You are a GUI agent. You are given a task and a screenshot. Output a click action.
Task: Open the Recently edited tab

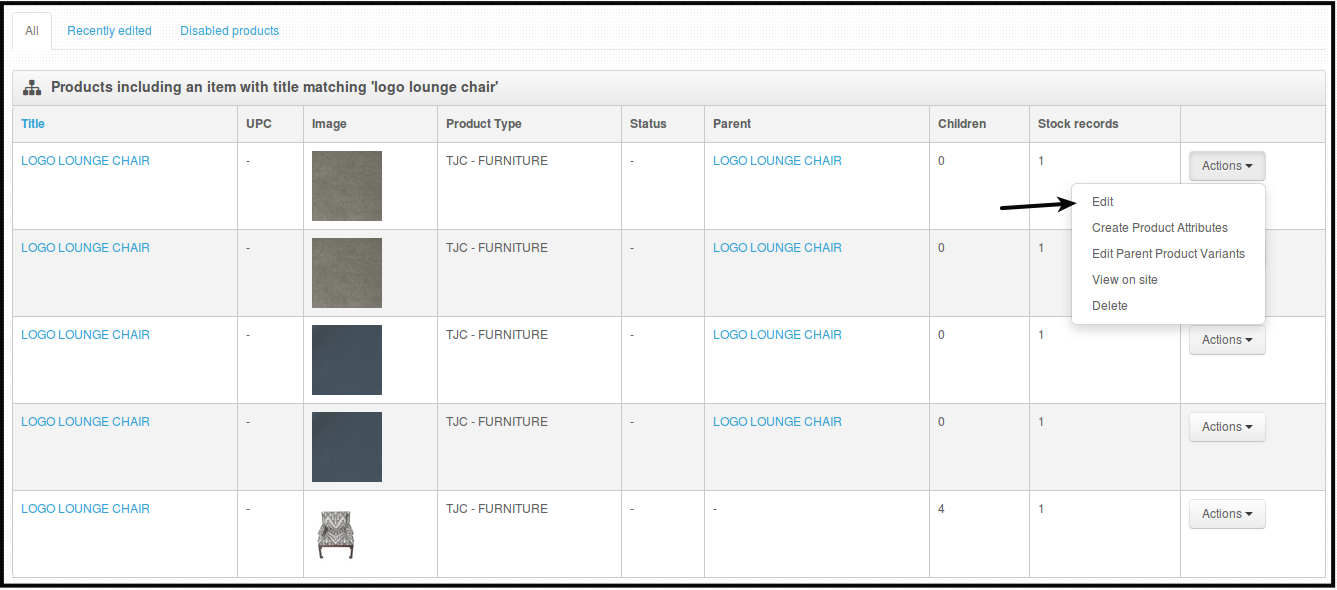pyautogui.click(x=109, y=31)
